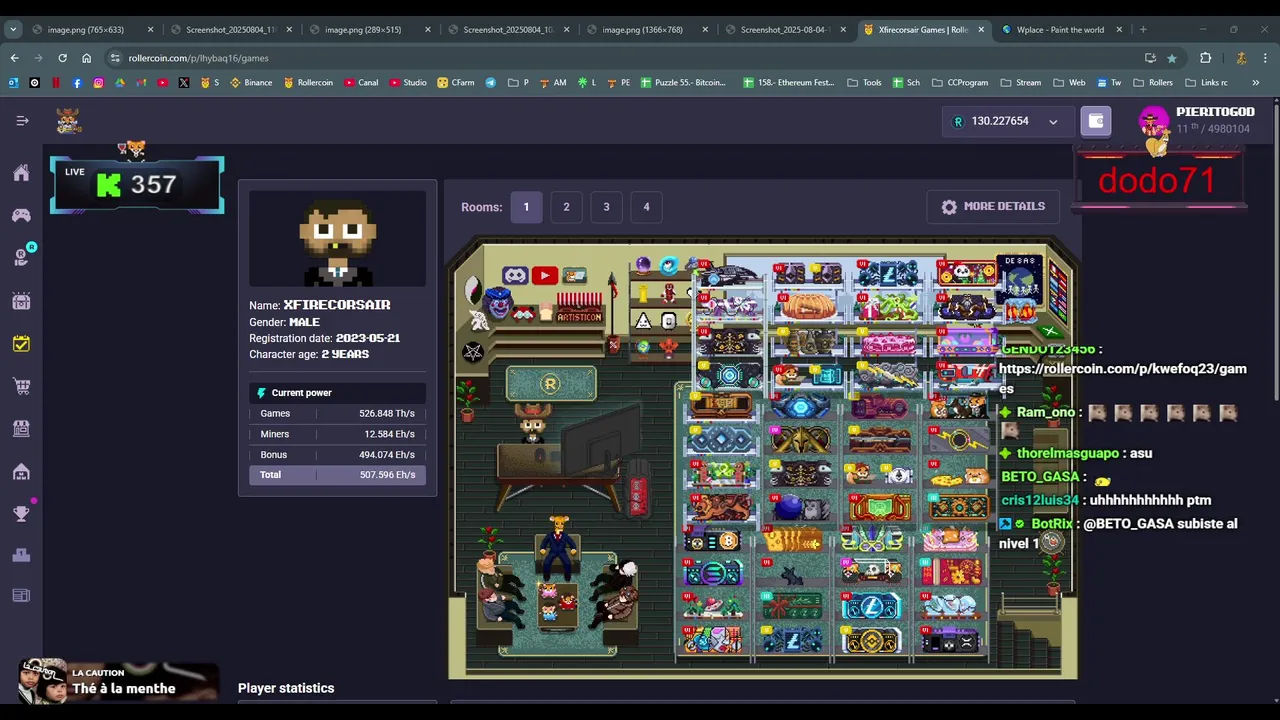
Task: Switch to room 1
Action: tap(526, 207)
